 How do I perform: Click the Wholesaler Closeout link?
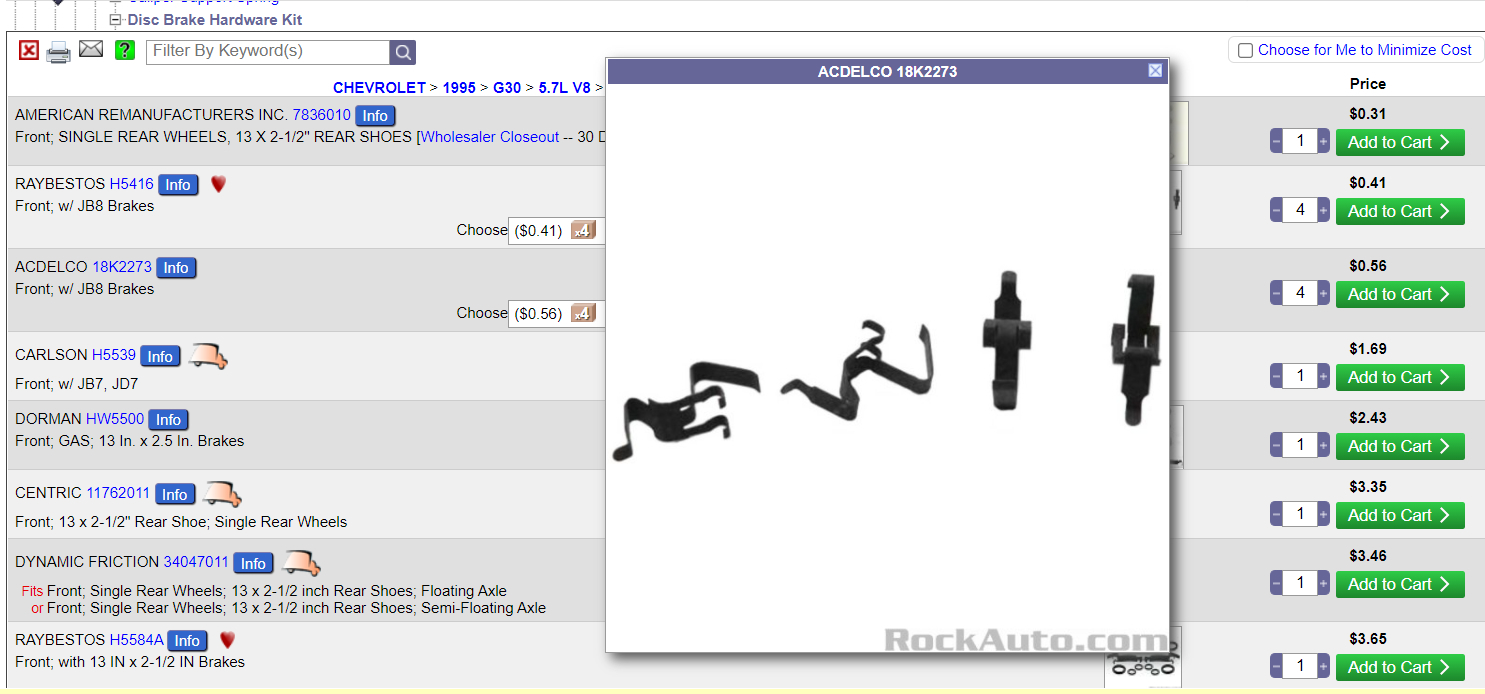pos(490,137)
